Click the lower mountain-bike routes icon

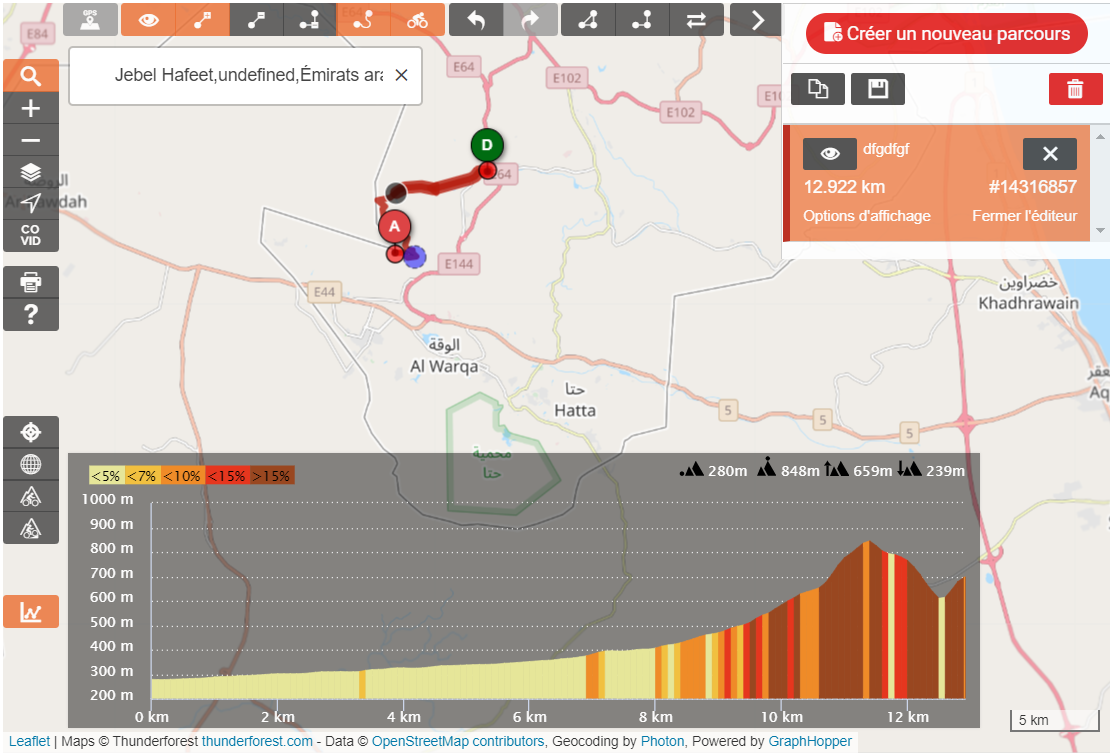[x=30, y=528]
